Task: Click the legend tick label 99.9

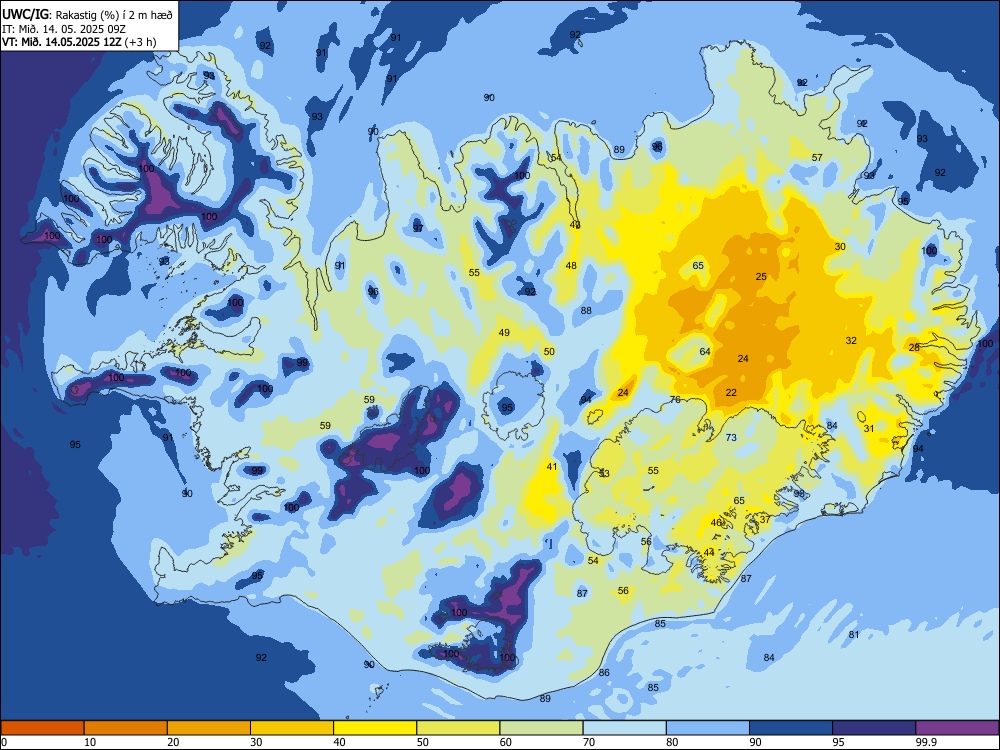Action: 926,742
